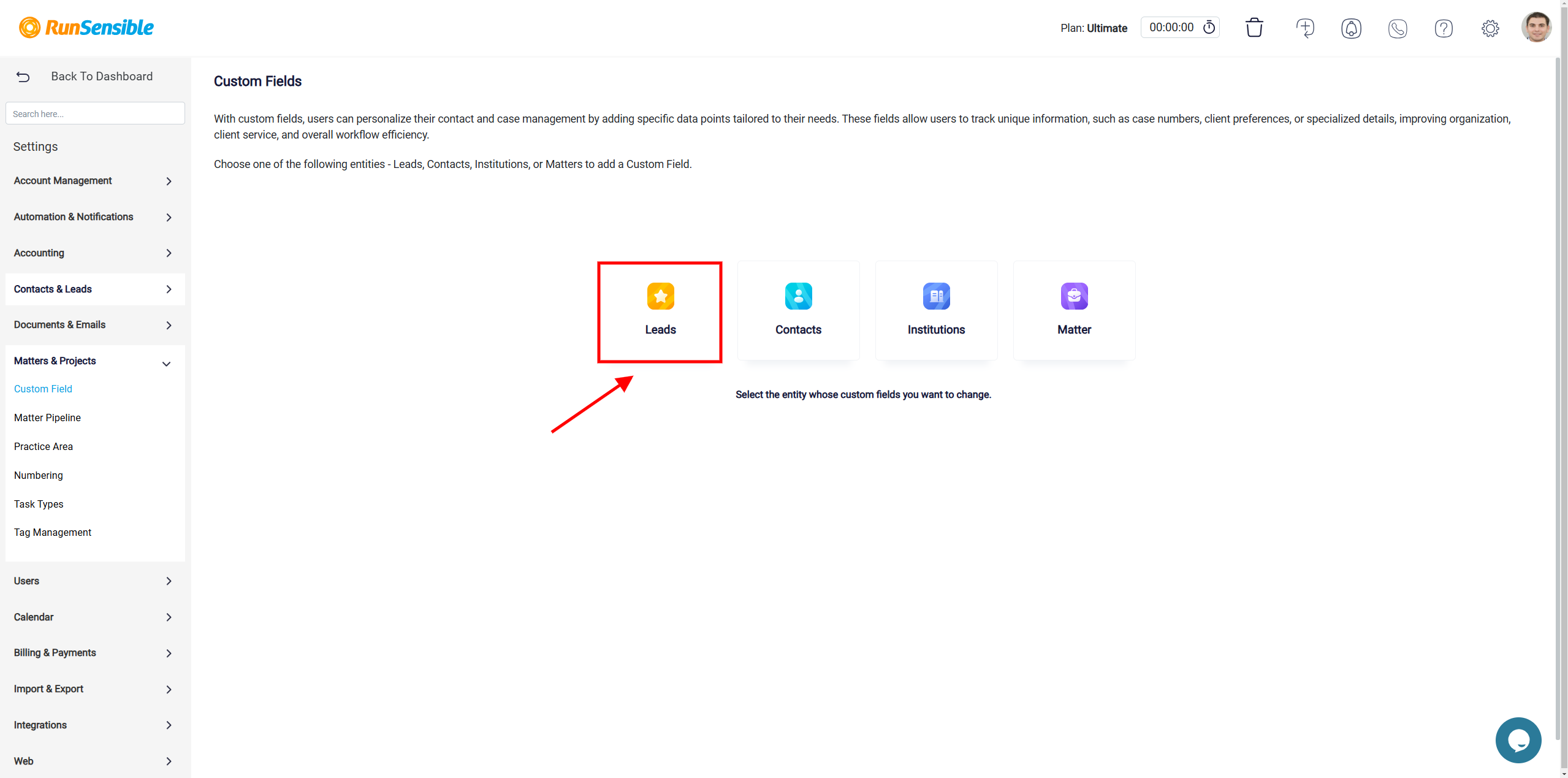1568x778 pixels.
Task: Click the Search here input field
Action: point(95,112)
